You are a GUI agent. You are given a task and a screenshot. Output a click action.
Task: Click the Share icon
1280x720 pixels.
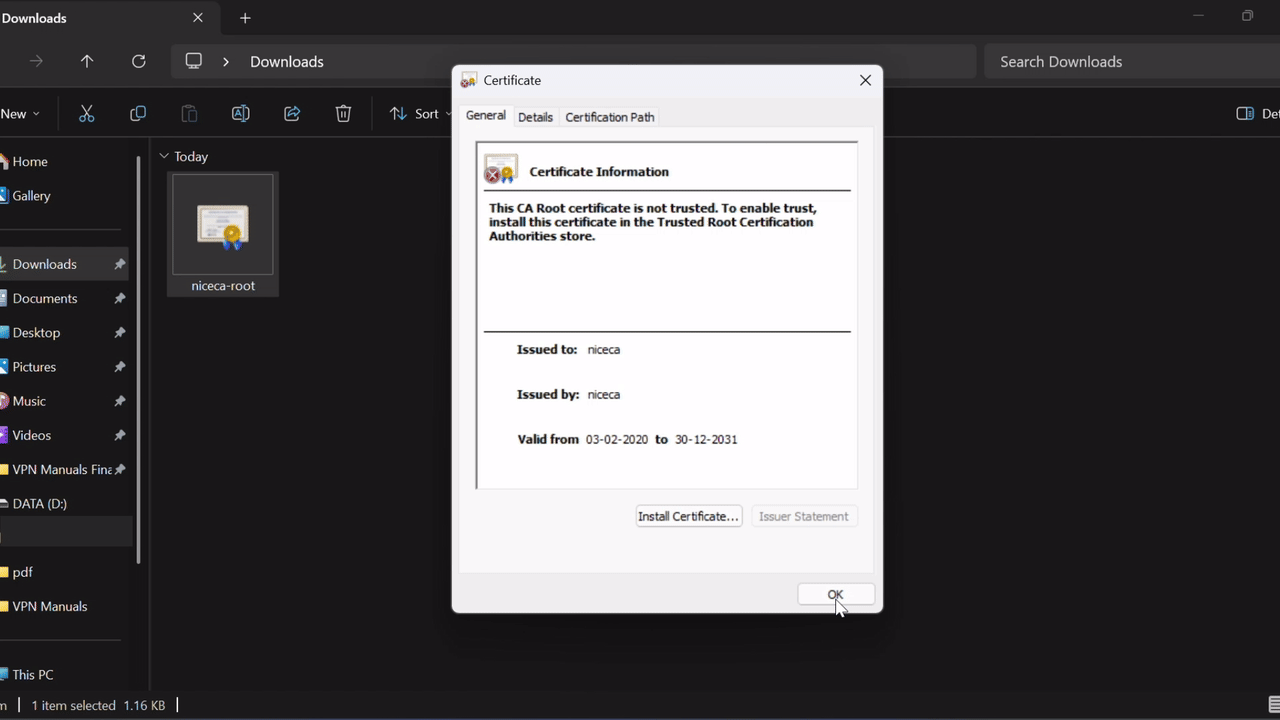[x=291, y=113]
